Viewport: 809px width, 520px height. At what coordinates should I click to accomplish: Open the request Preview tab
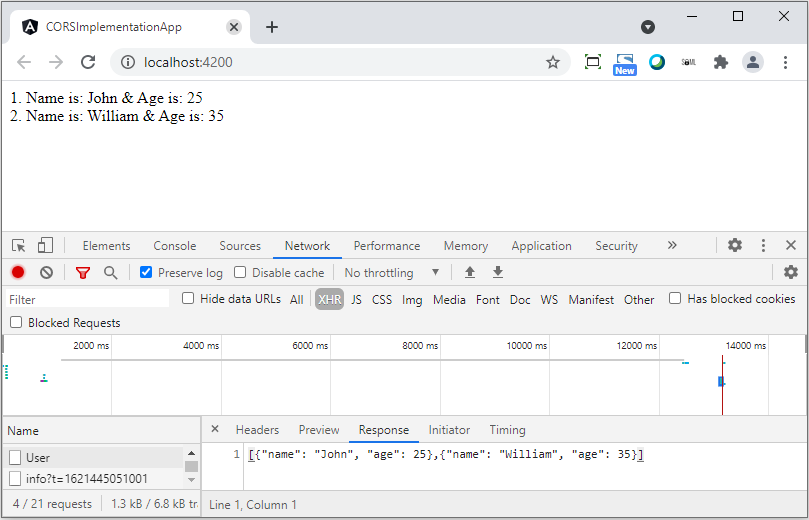click(319, 430)
